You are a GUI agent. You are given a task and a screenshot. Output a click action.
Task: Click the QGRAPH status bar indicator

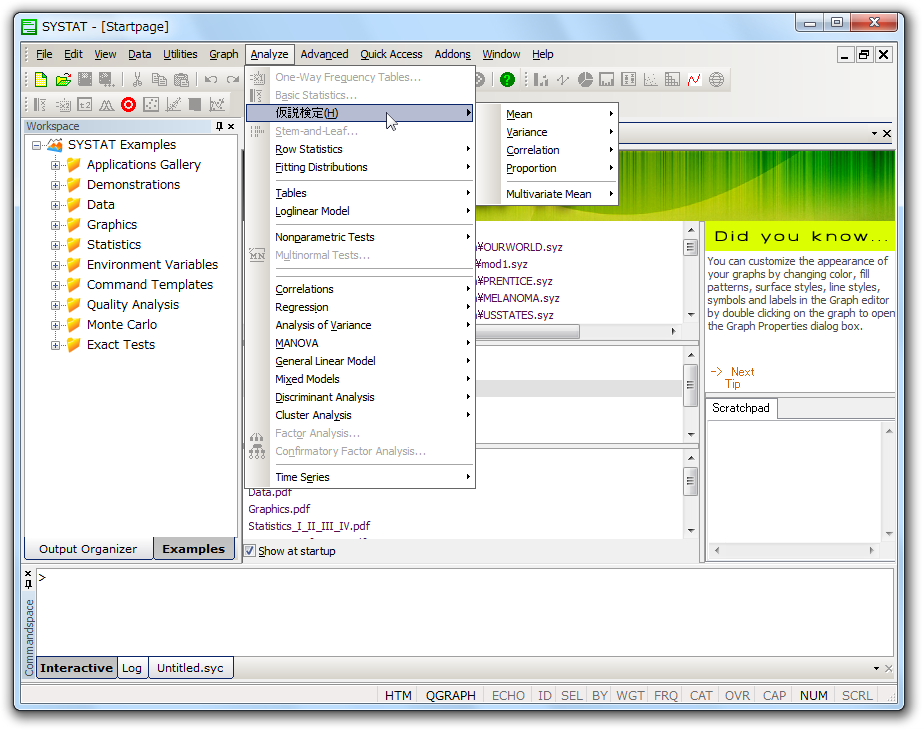(450, 696)
